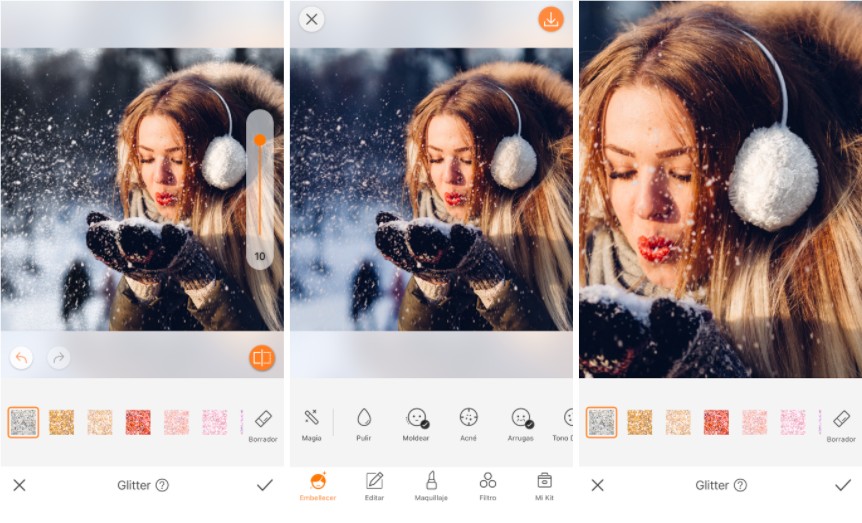Select the Acné tool
This screenshot has height=523, width=862.
tap(468, 425)
